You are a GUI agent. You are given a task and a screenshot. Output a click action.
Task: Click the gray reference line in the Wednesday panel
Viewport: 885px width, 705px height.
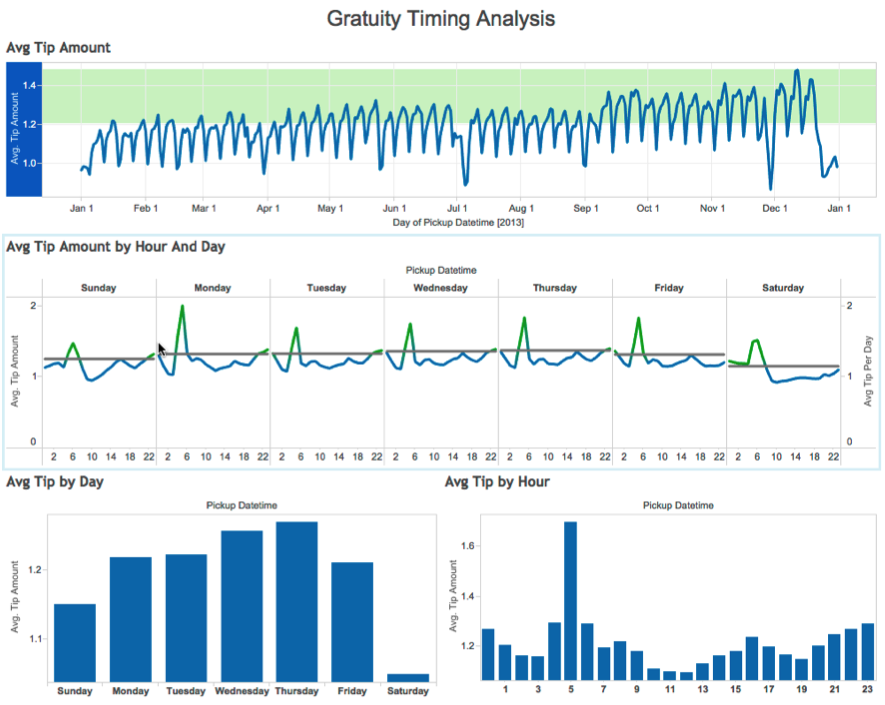tap(450, 352)
